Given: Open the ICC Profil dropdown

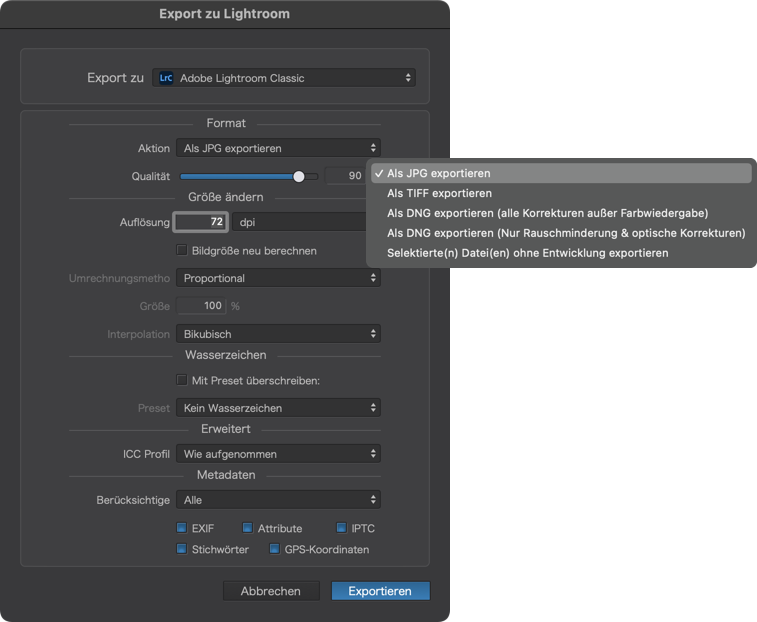Looking at the screenshot, I should point(278,454).
